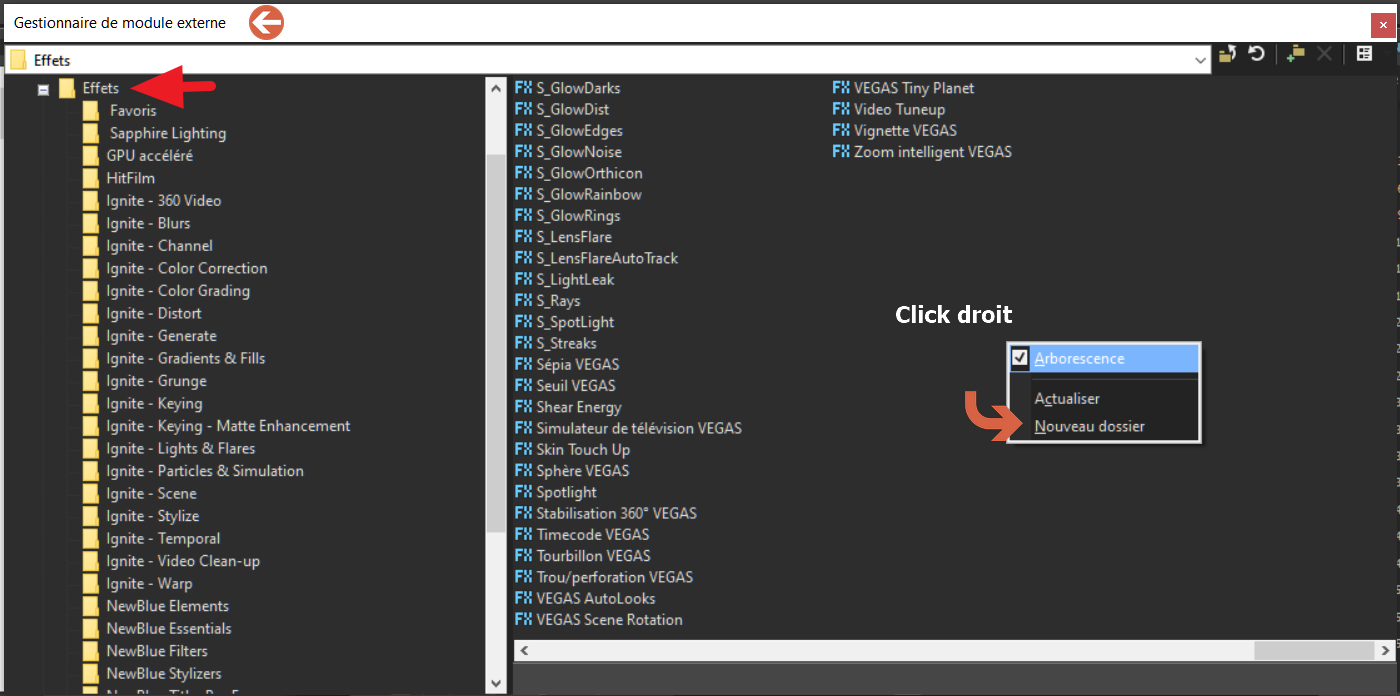Click the folder icon next to Favoris
1400x696 pixels.
coord(91,111)
